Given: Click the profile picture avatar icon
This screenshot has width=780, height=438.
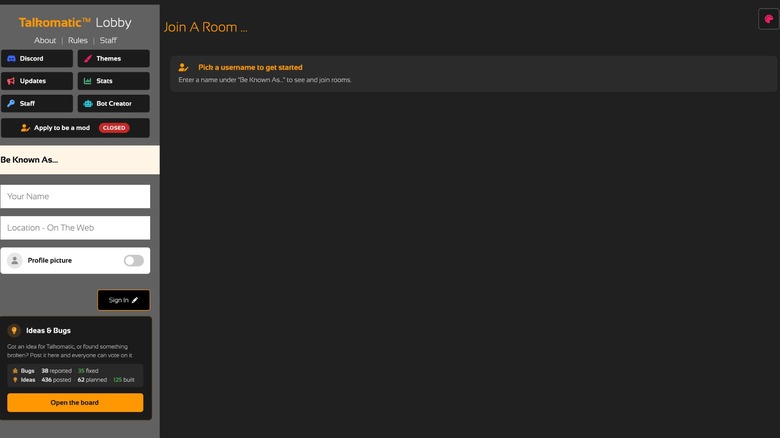Looking at the screenshot, I should (x=15, y=260).
